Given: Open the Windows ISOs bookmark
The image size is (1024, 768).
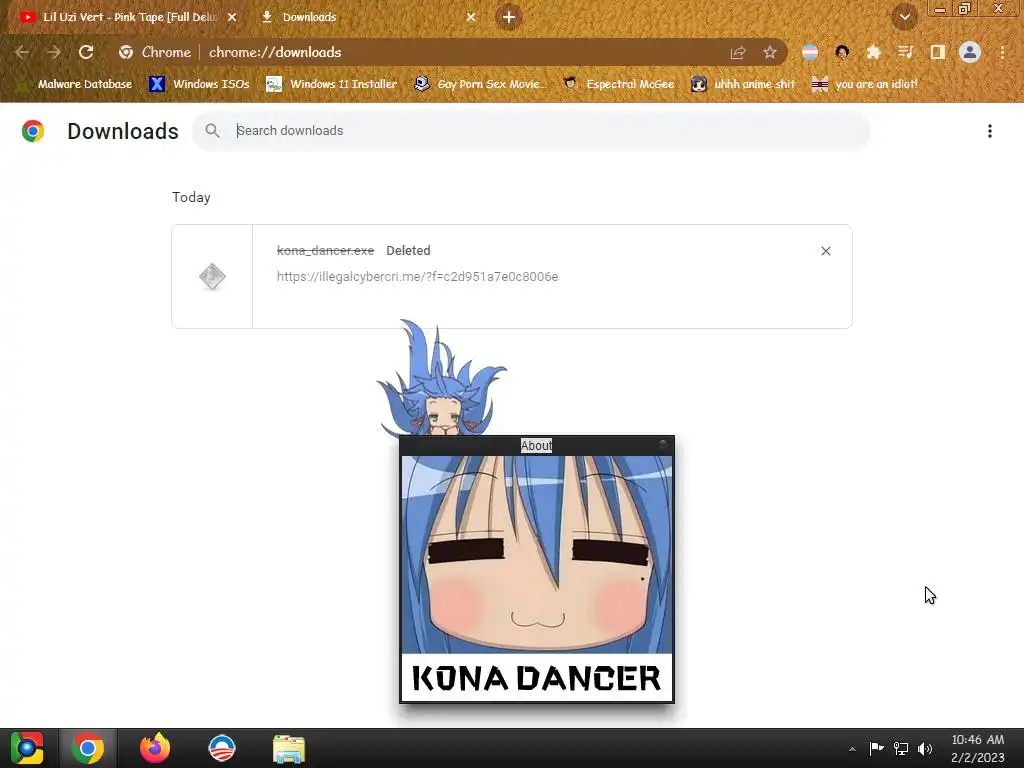Looking at the screenshot, I should coord(199,84).
